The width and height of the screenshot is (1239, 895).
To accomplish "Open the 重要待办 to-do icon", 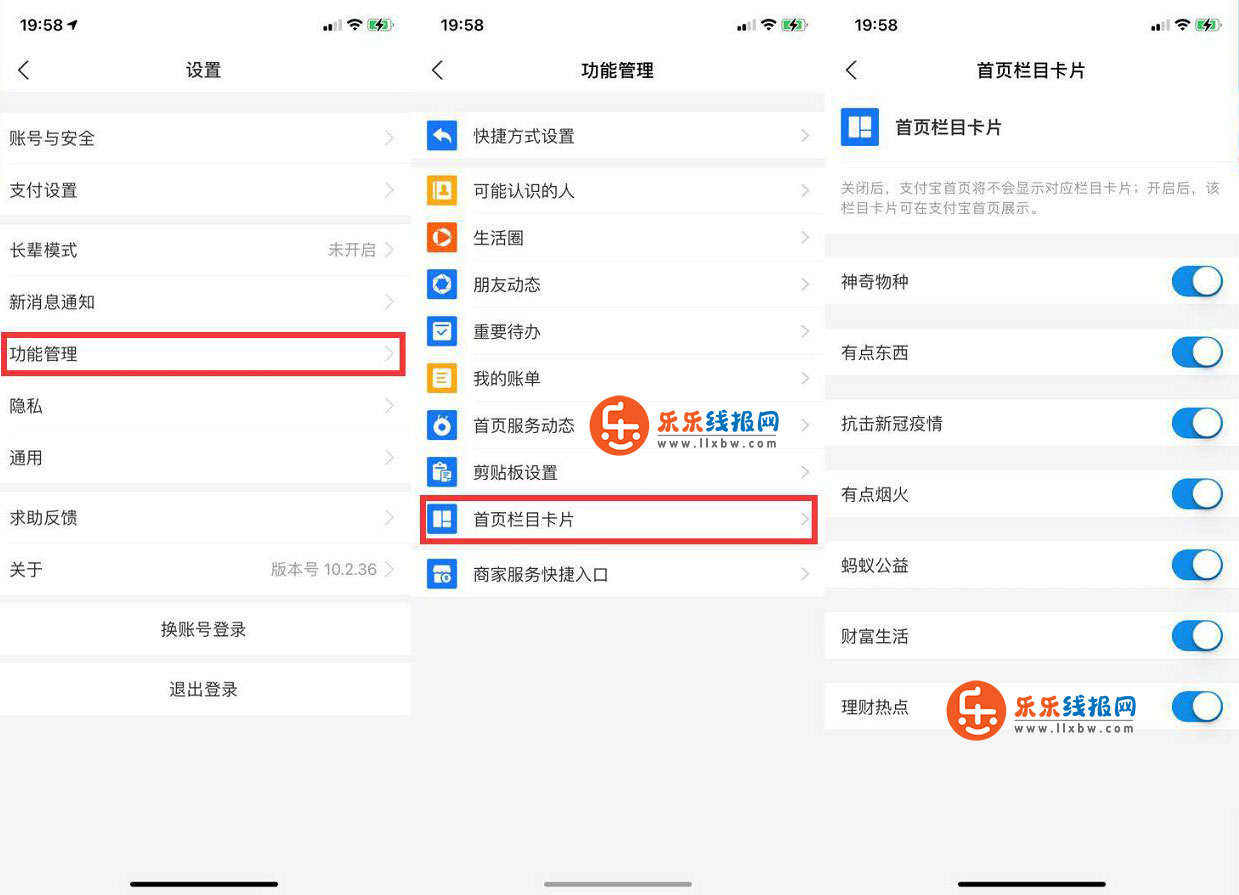I will (441, 331).
